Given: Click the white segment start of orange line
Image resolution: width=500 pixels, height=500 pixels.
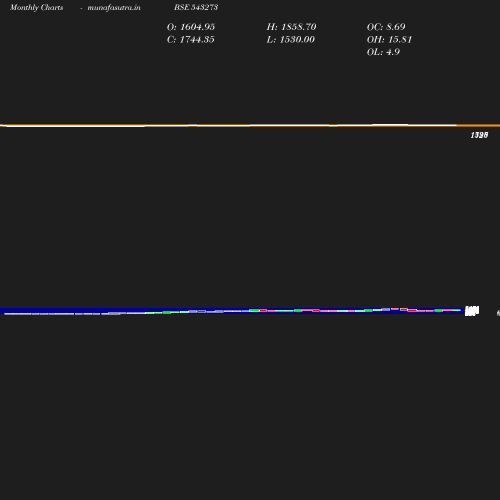Looking at the screenshot, I should pos(3,126).
